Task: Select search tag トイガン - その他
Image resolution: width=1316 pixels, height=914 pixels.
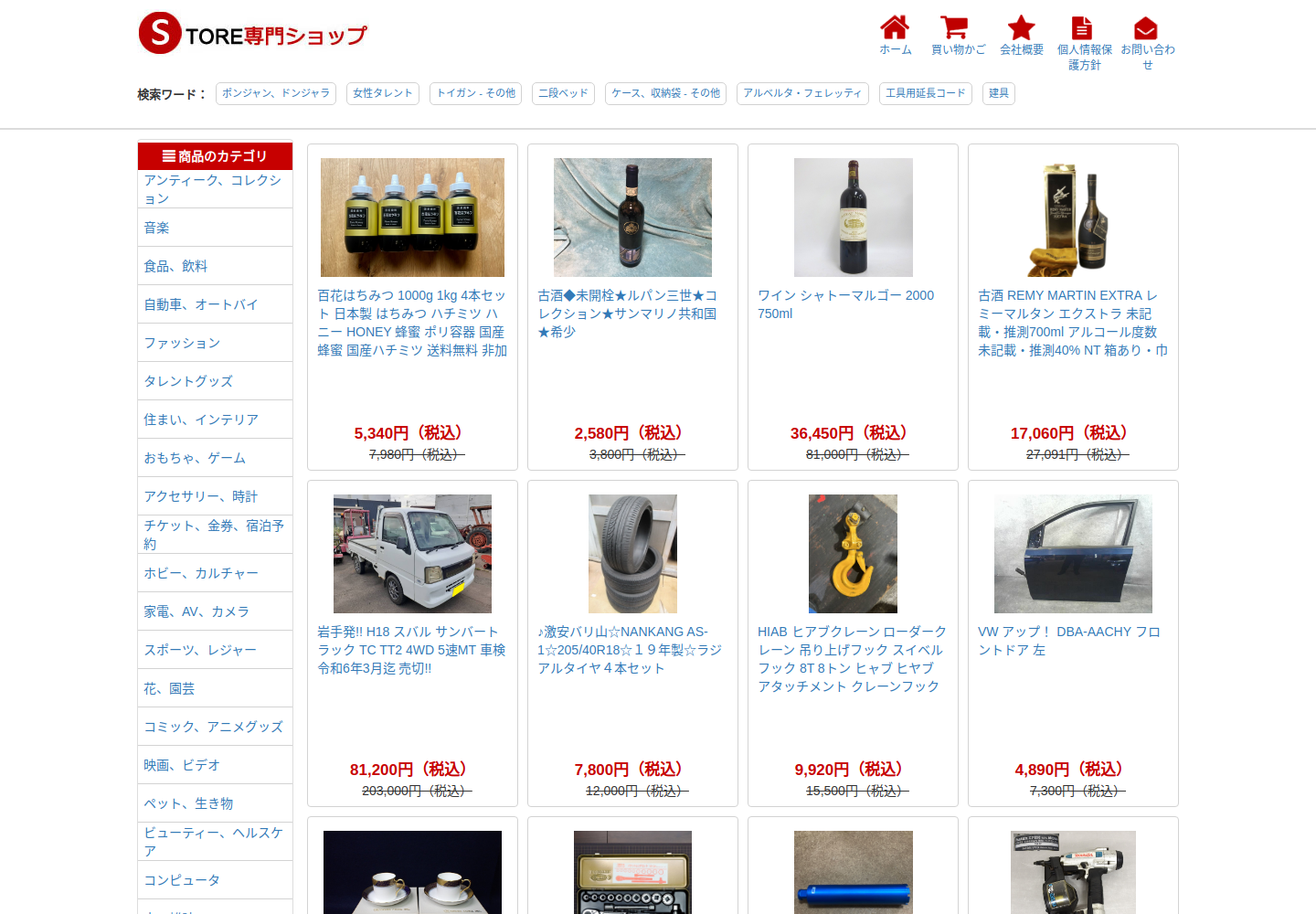Action: pyautogui.click(x=475, y=93)
